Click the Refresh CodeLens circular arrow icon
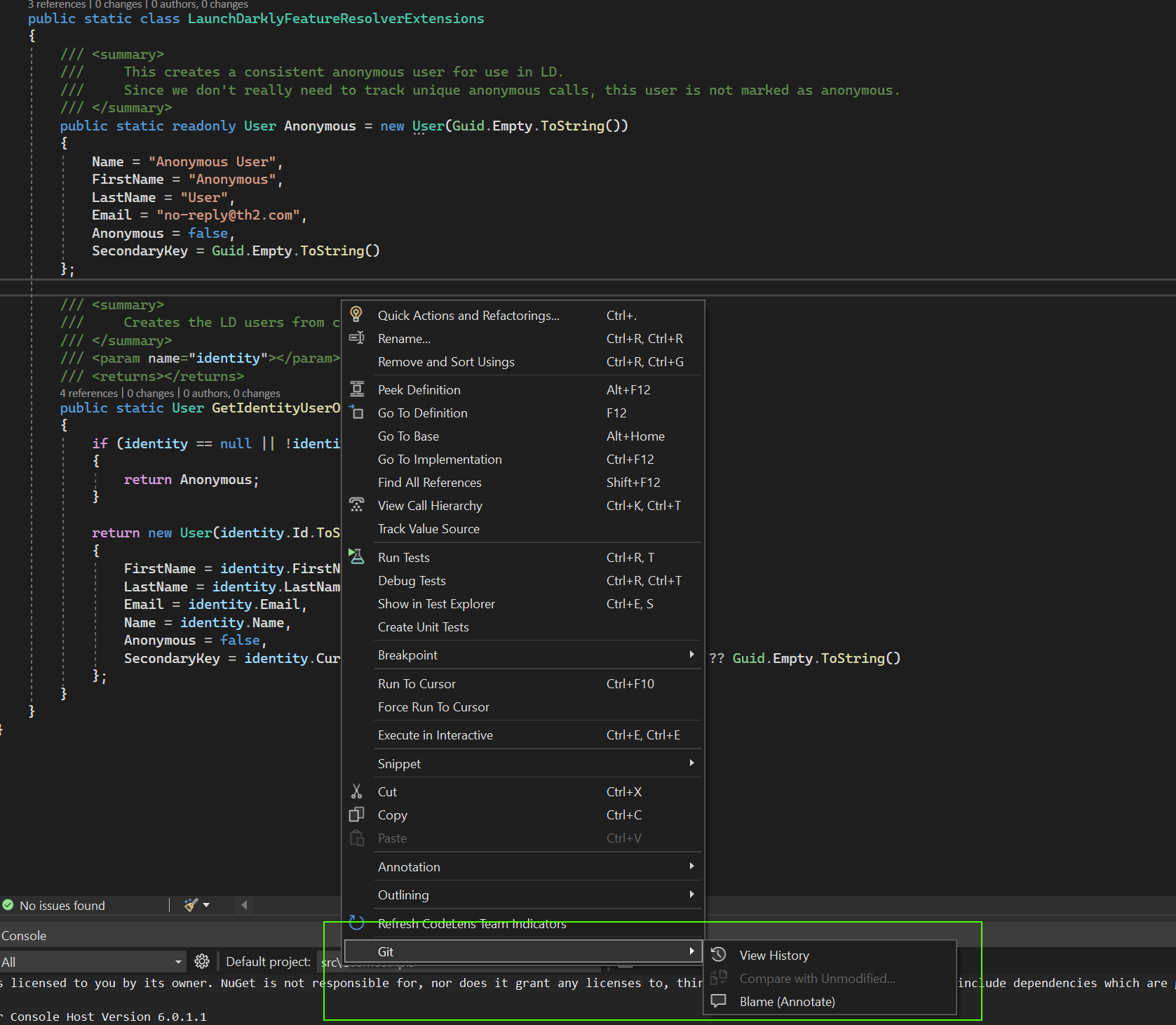The image size is (1176, 1025). pyautogui.click(x=356, y=923)
